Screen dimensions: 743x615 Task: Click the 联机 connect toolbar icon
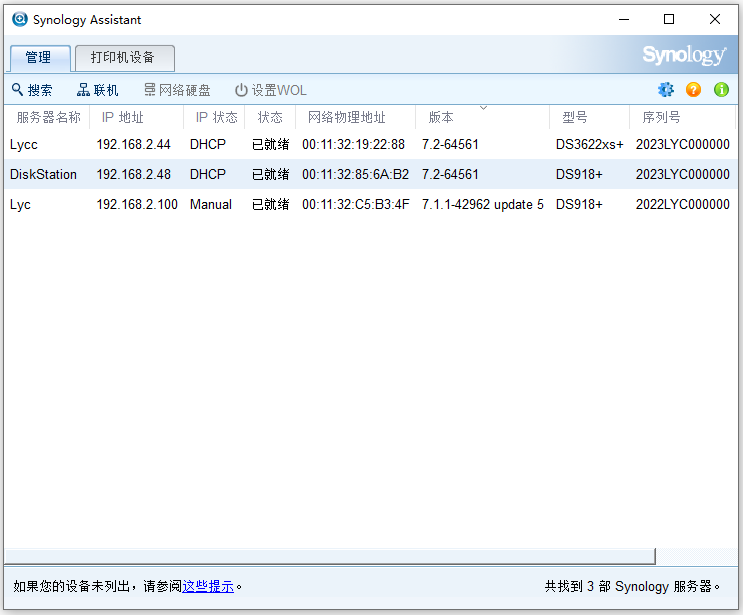click(x=83, y=90)
